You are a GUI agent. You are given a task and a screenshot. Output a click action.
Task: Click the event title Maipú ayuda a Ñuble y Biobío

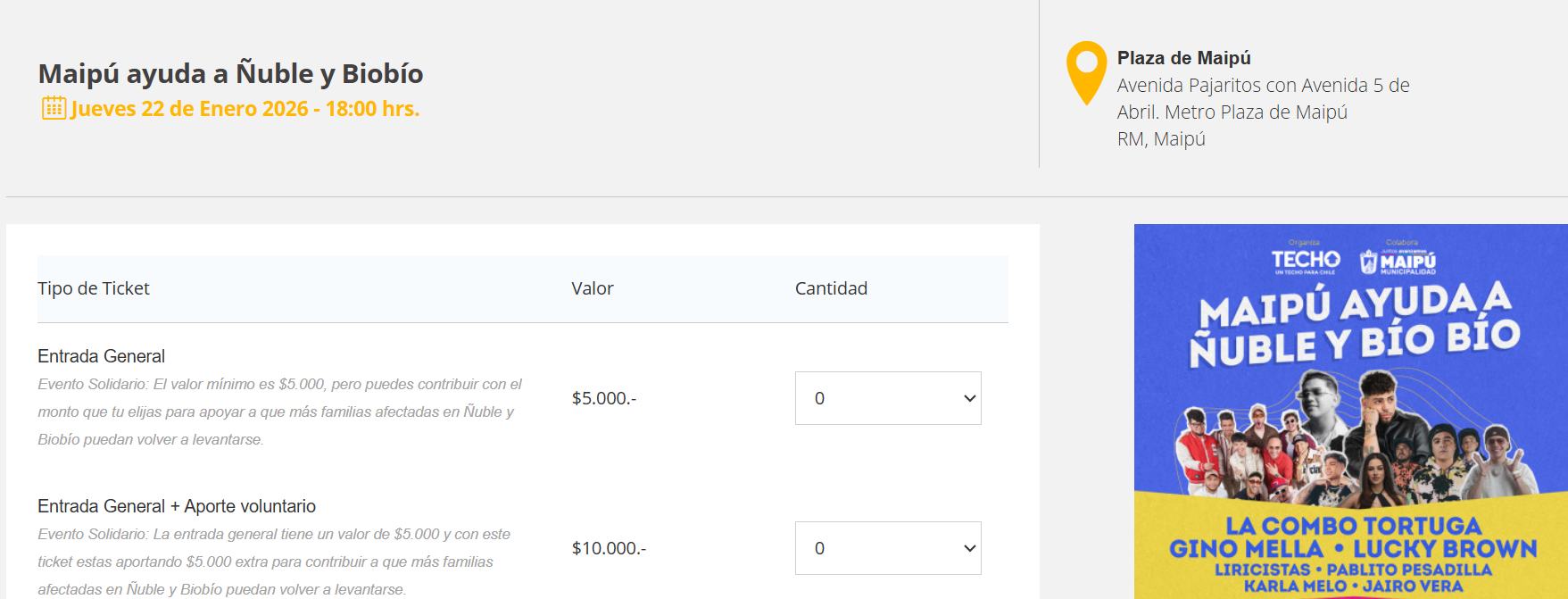click(x=230, y=73)
